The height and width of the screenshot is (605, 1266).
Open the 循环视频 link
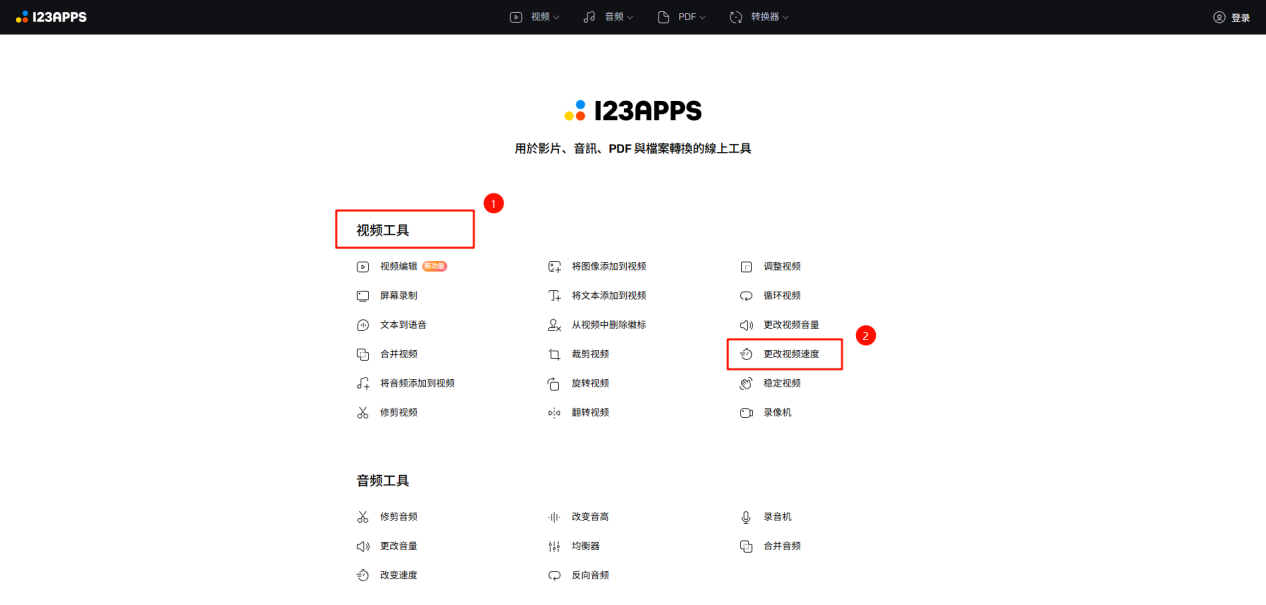tap(782, 296)
